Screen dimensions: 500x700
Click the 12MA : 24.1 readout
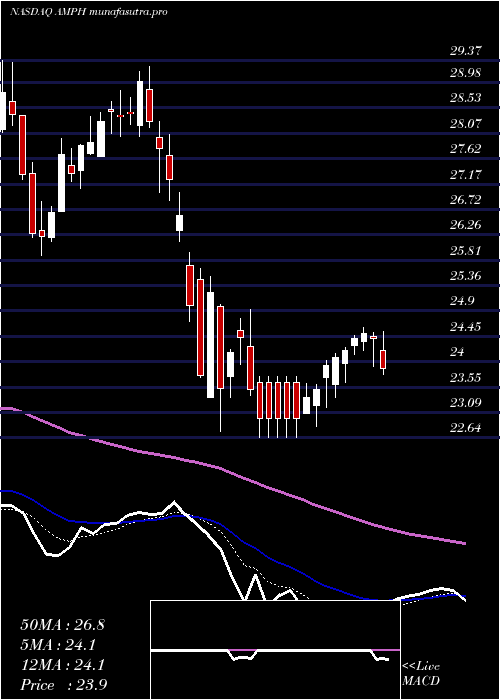(62, 665)
